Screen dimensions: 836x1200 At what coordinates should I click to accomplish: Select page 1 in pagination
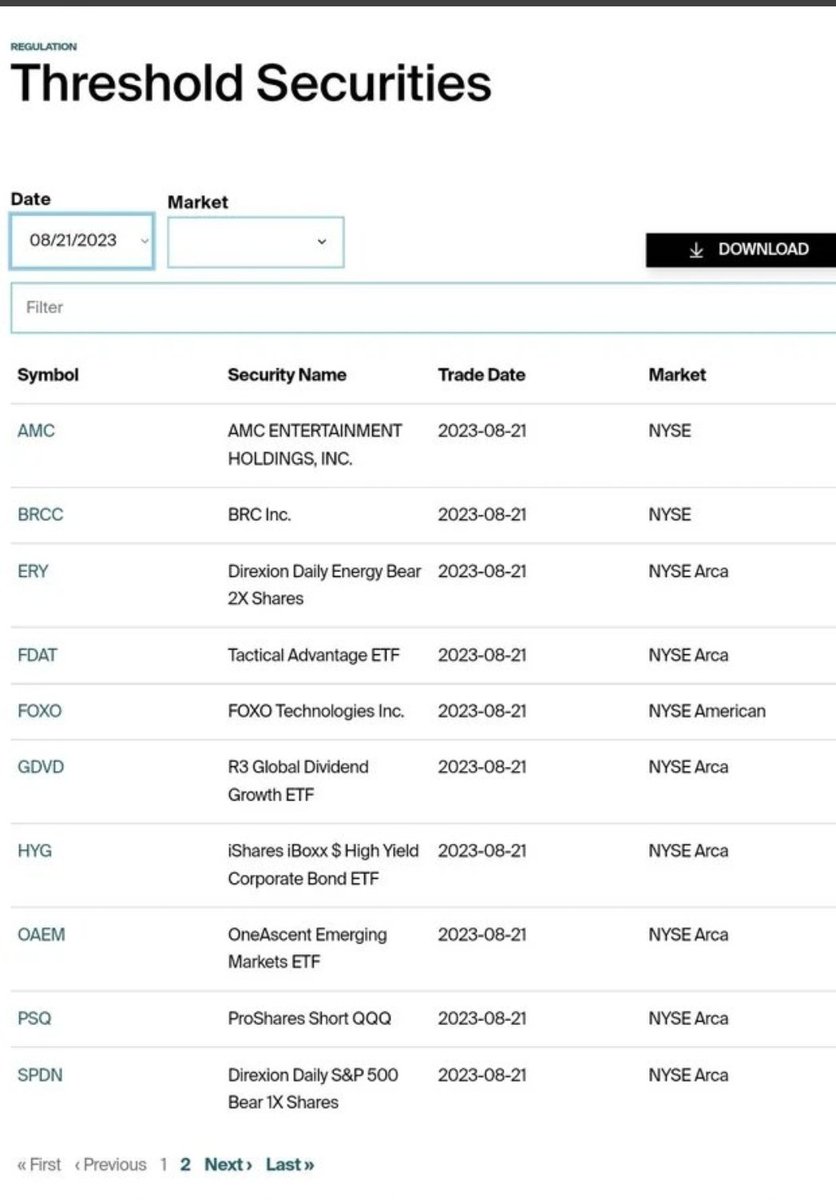(164, 1164)
